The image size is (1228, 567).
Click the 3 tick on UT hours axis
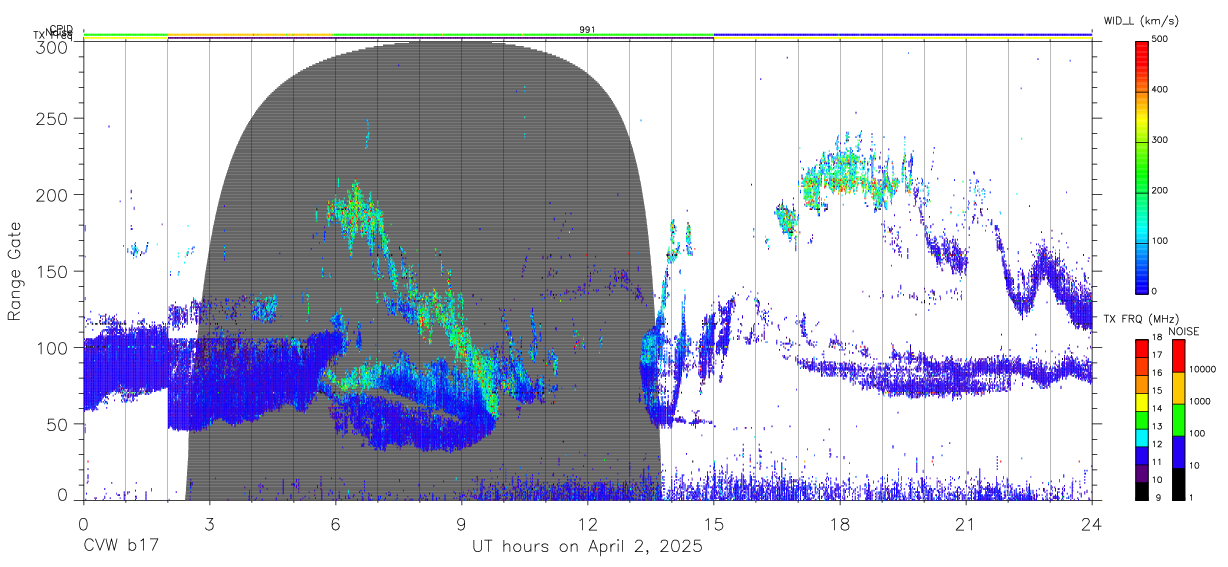point(209,525)
